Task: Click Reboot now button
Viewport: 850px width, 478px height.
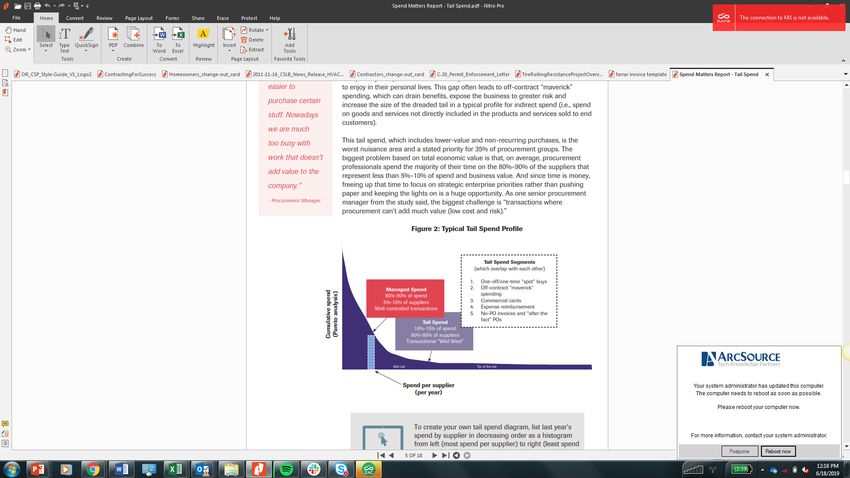Action: (778, 451)
